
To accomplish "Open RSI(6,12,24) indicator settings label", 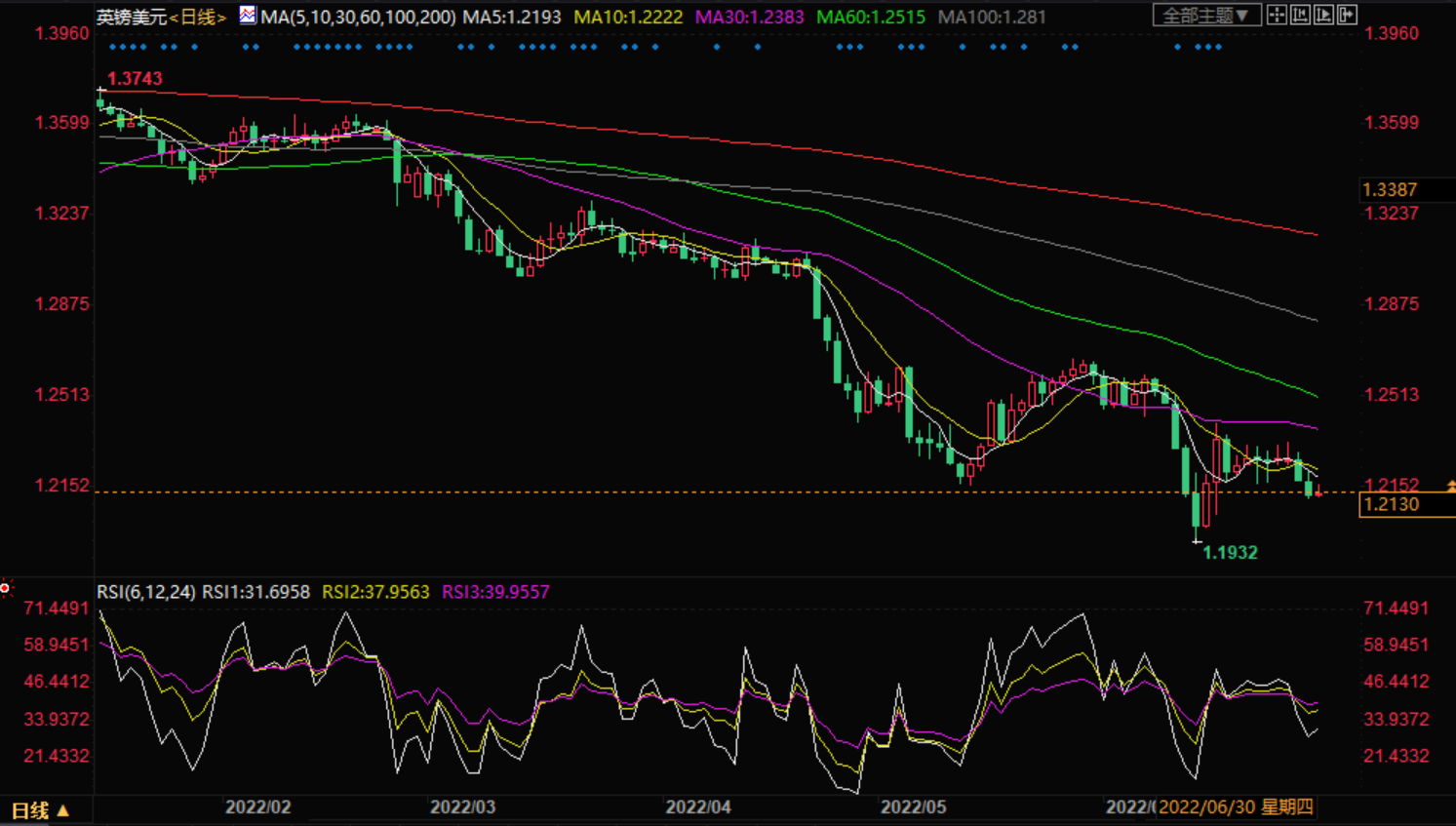I will tap(146, 592).
